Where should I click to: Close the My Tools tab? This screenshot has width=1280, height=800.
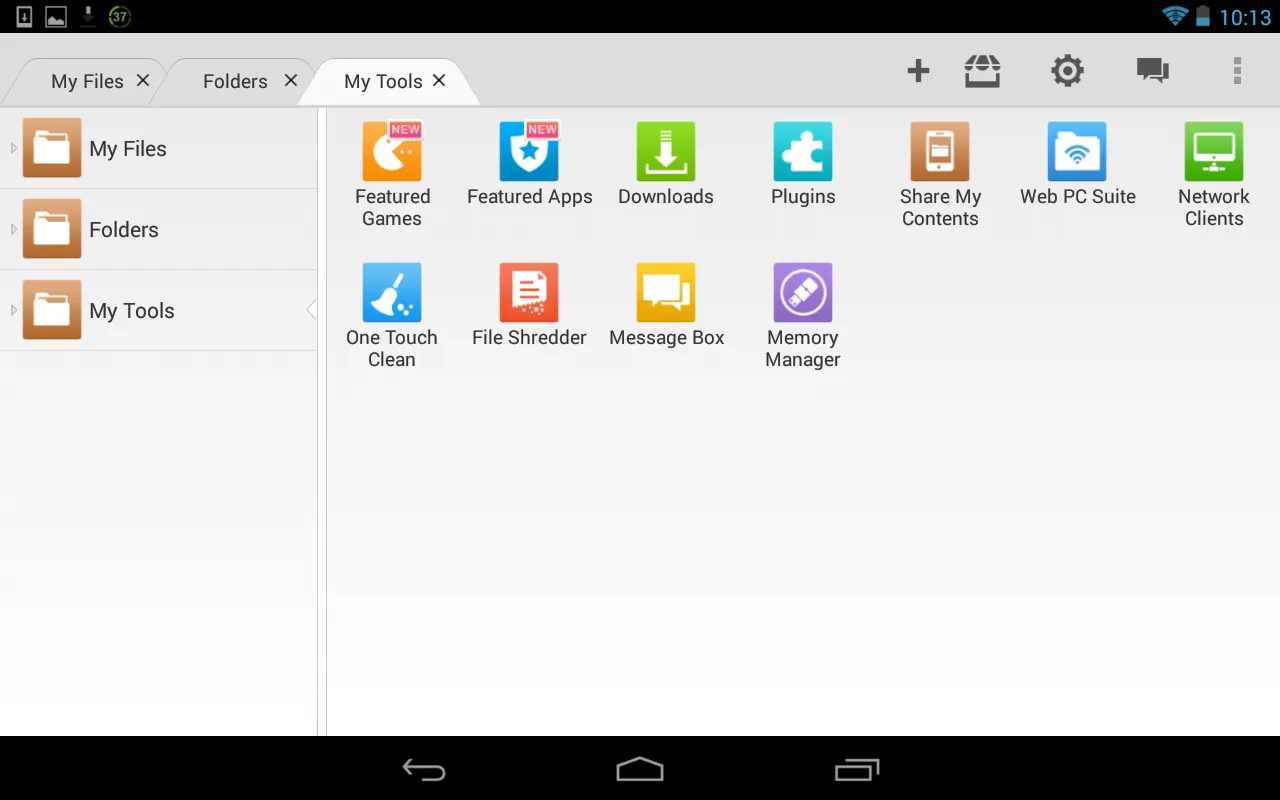[438, 80]
